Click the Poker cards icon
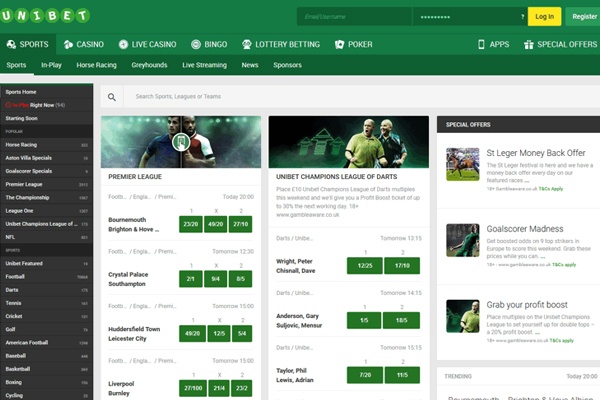 click(x=339, y=44)
